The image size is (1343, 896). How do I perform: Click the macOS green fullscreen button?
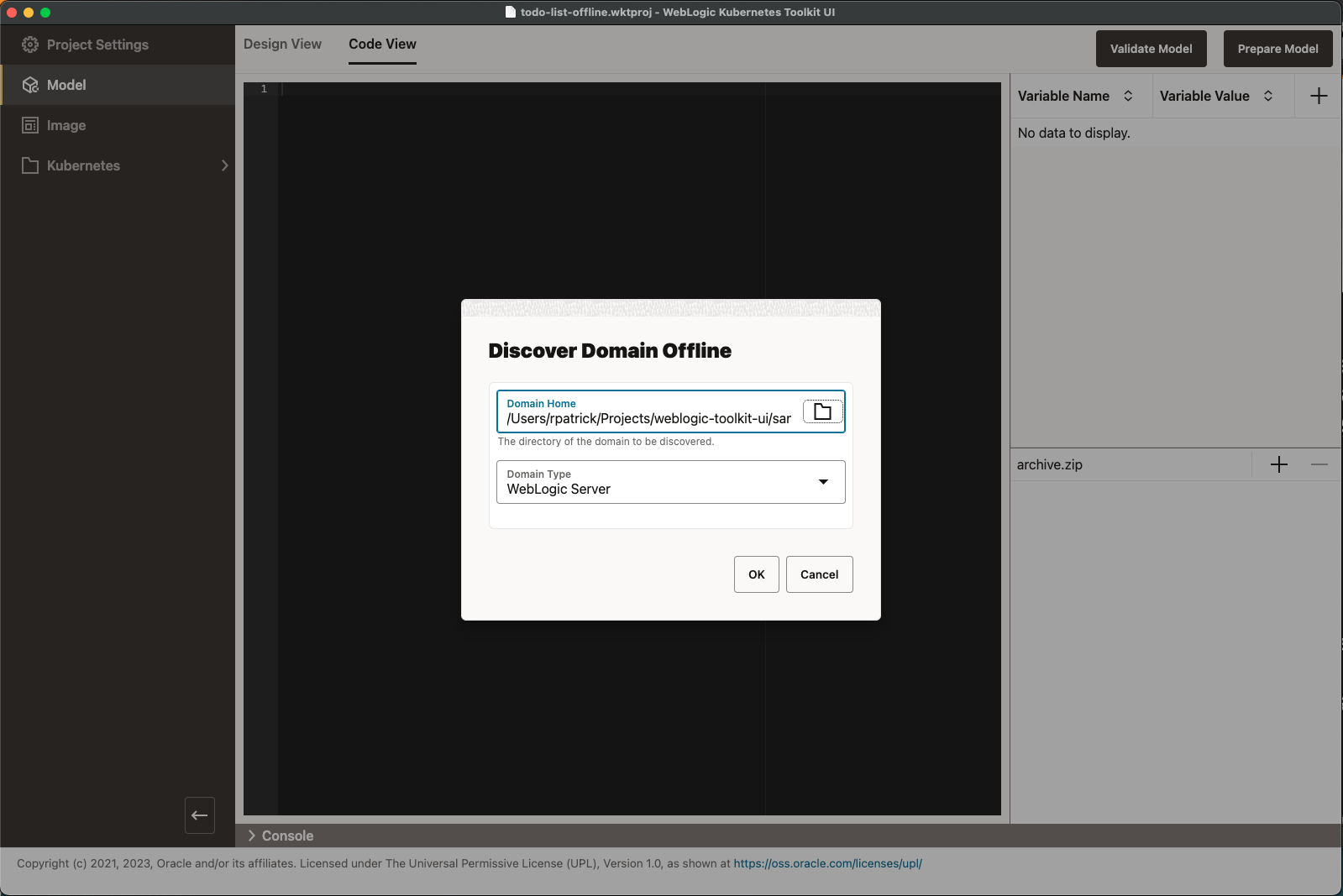45,13
